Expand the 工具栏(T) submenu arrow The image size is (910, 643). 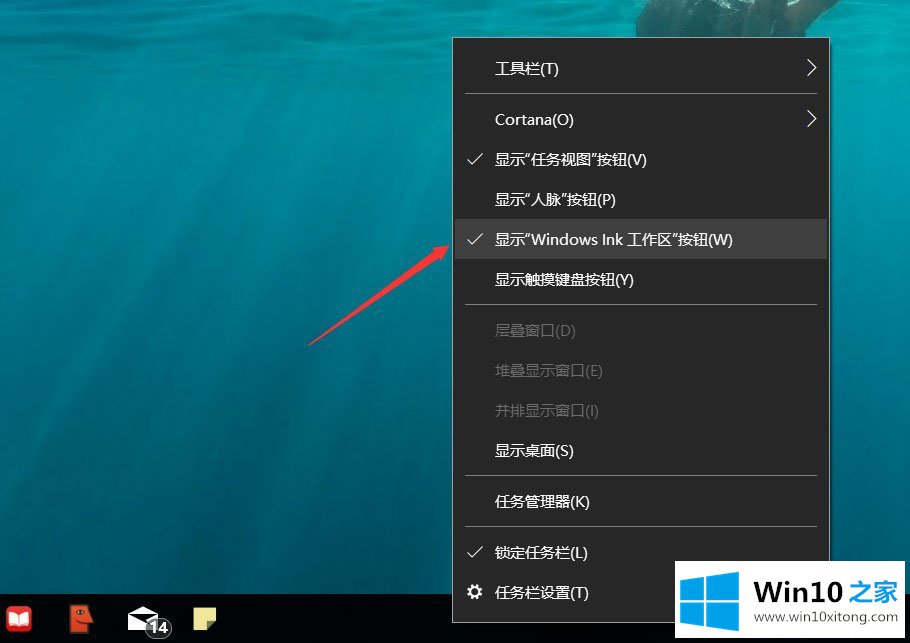811,68
